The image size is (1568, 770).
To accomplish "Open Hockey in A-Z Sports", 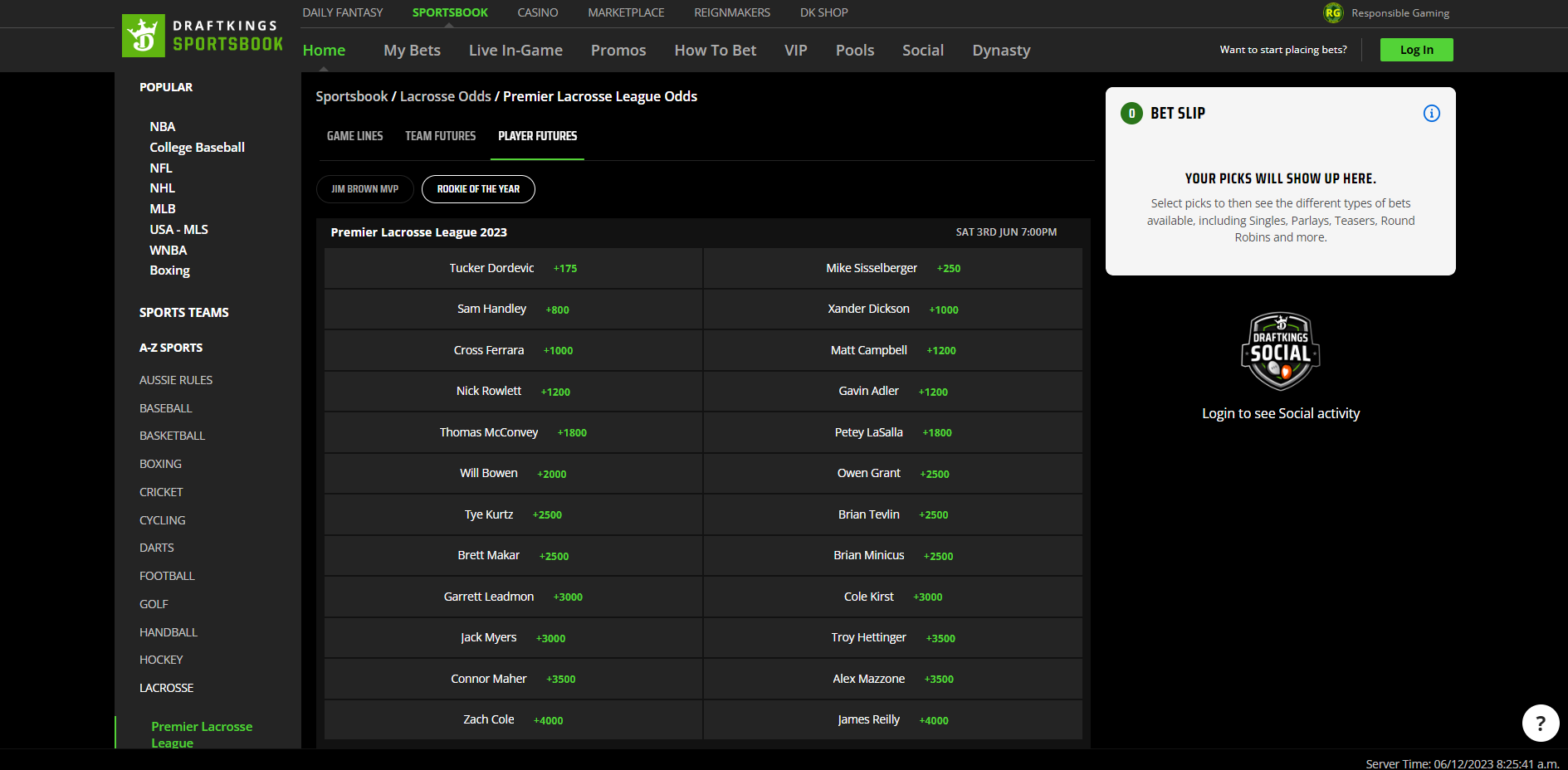I will tap(161, 660).
